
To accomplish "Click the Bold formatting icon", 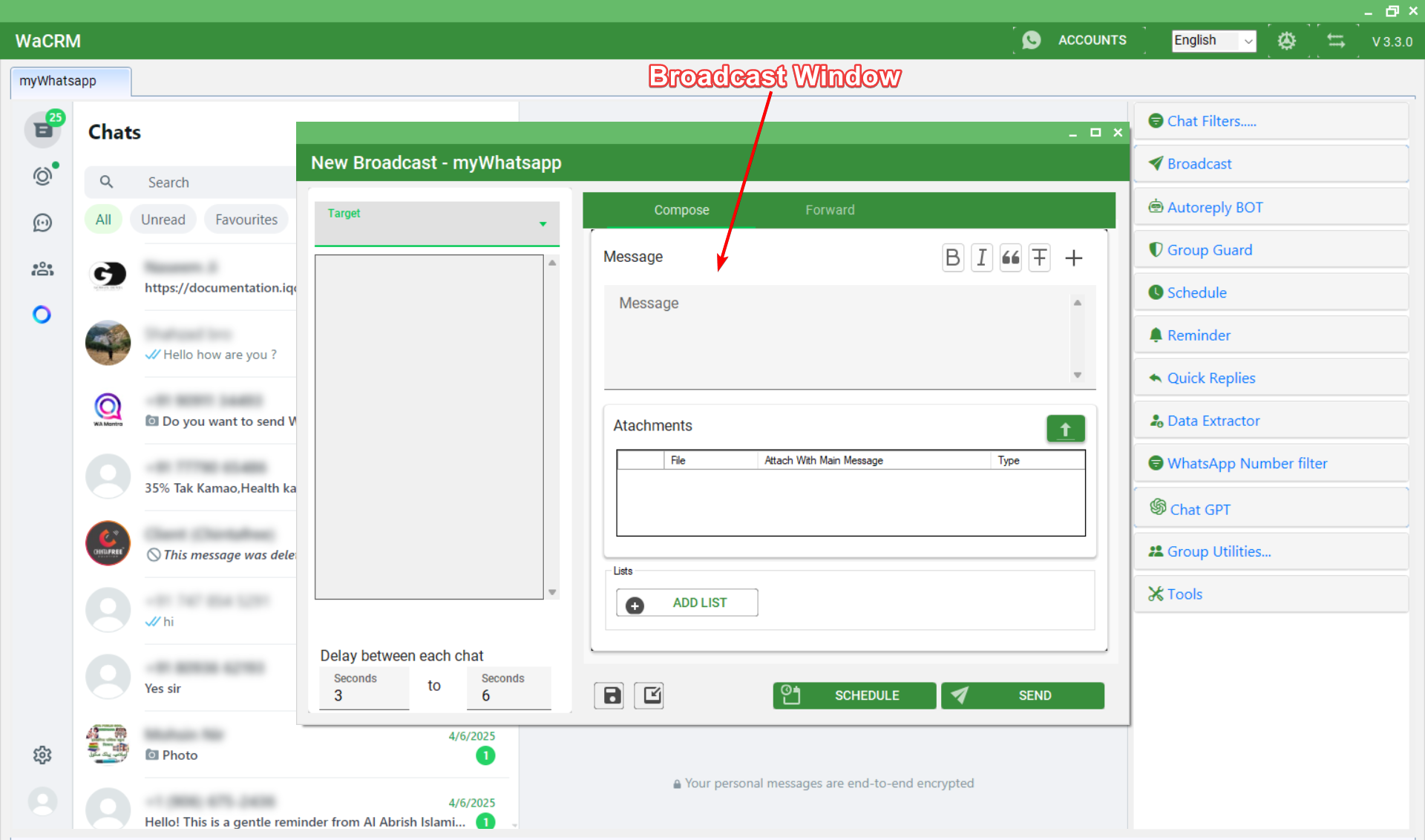I will tap(953, 257).
